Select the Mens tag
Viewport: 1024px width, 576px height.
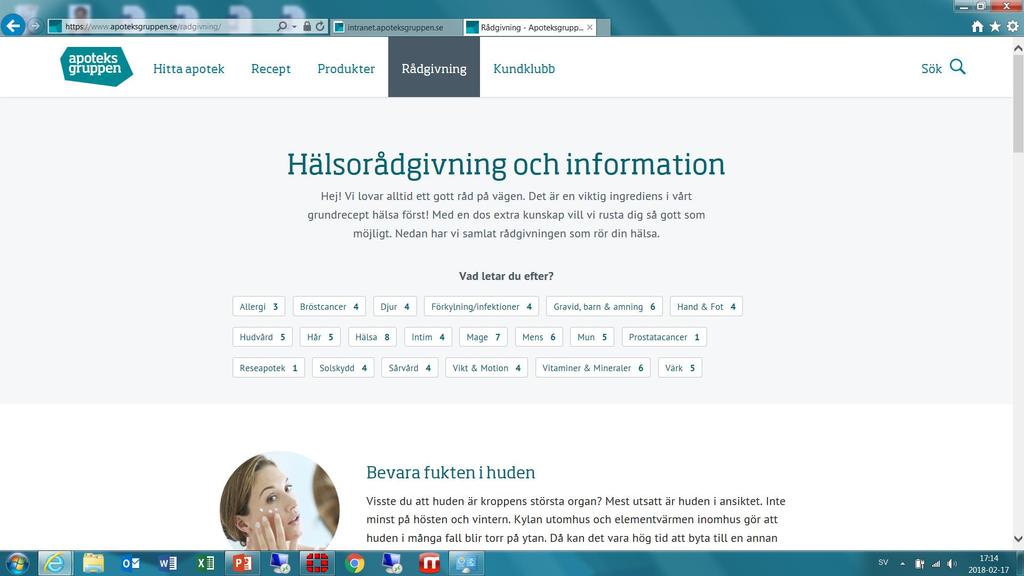(x=539, y=338)
